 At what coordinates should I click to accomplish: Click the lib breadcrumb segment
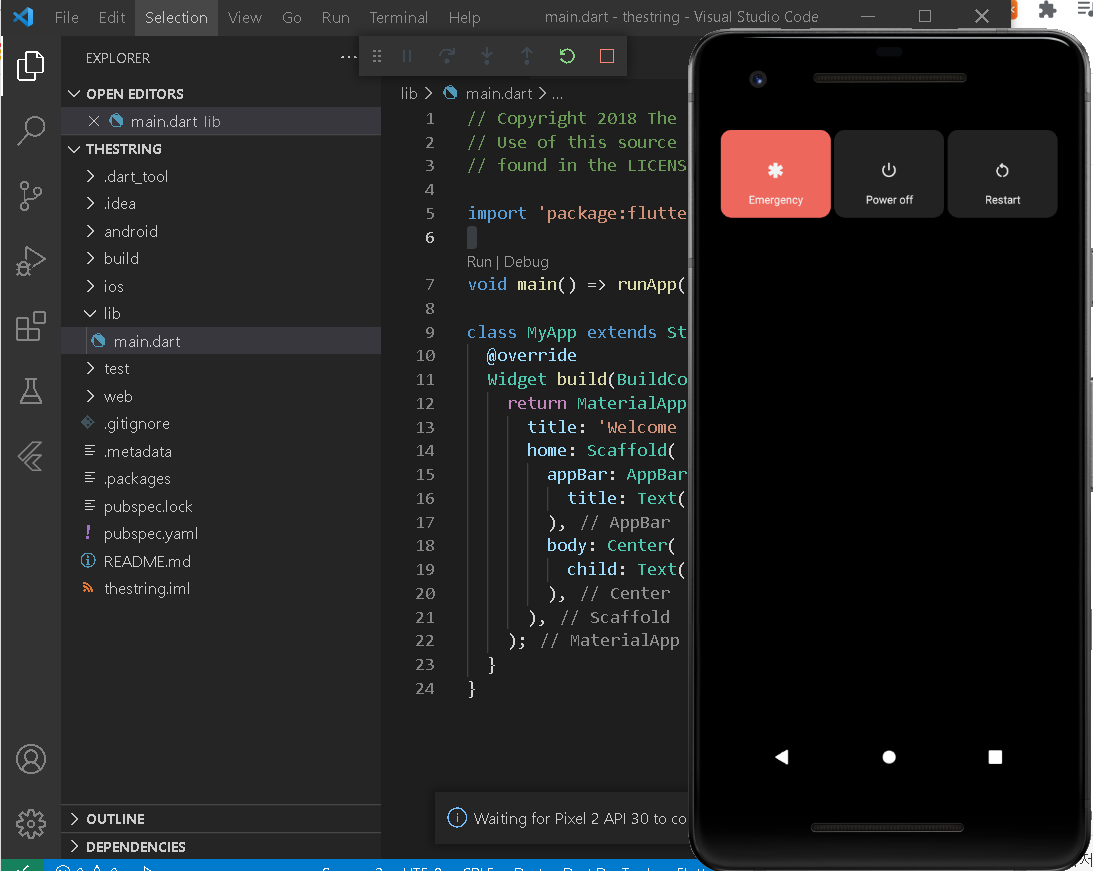point(409,93)
